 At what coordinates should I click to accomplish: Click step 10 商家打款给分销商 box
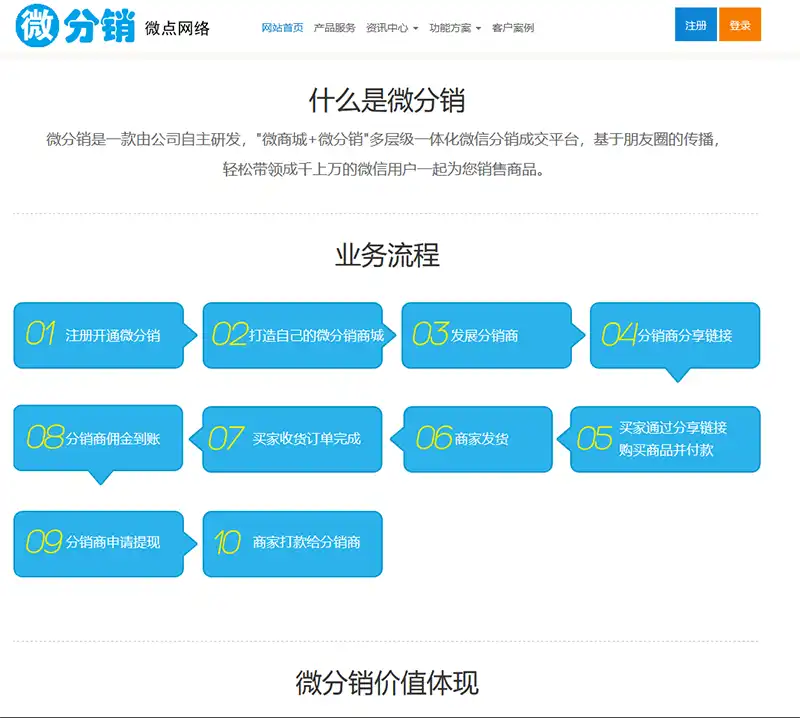(292, 543)
